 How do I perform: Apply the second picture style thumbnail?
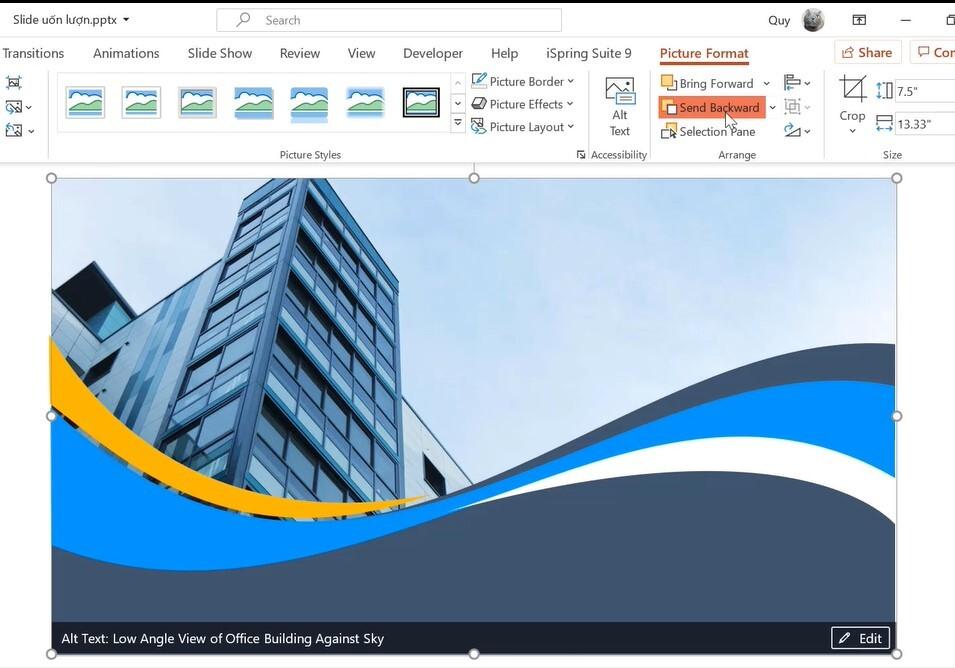[x=141, y=102]
